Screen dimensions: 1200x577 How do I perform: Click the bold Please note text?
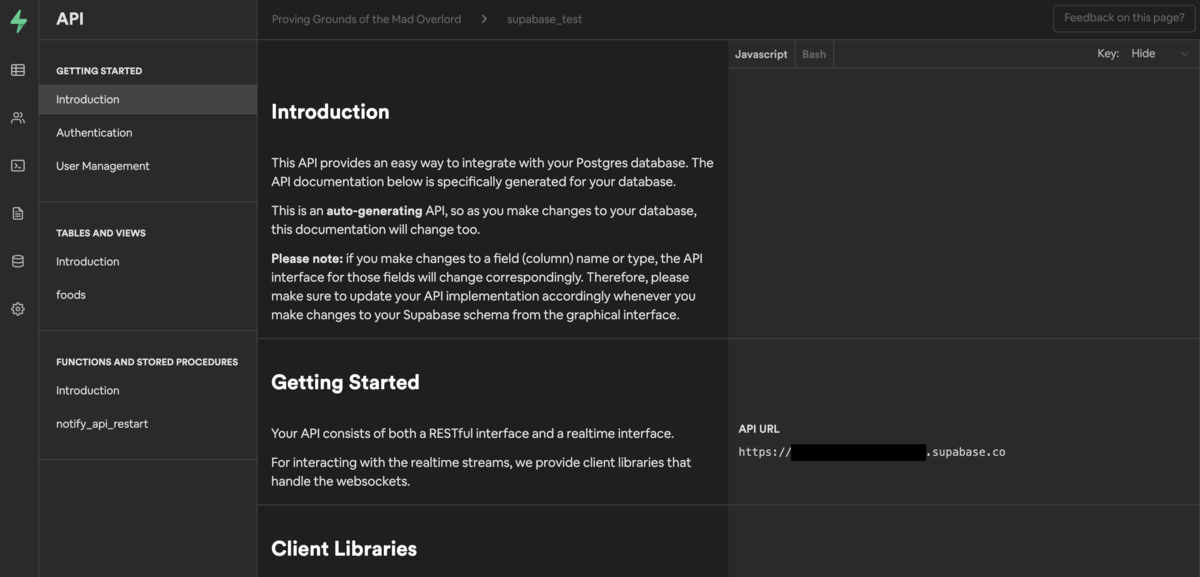pyautogui.click(x=307, y=258)
